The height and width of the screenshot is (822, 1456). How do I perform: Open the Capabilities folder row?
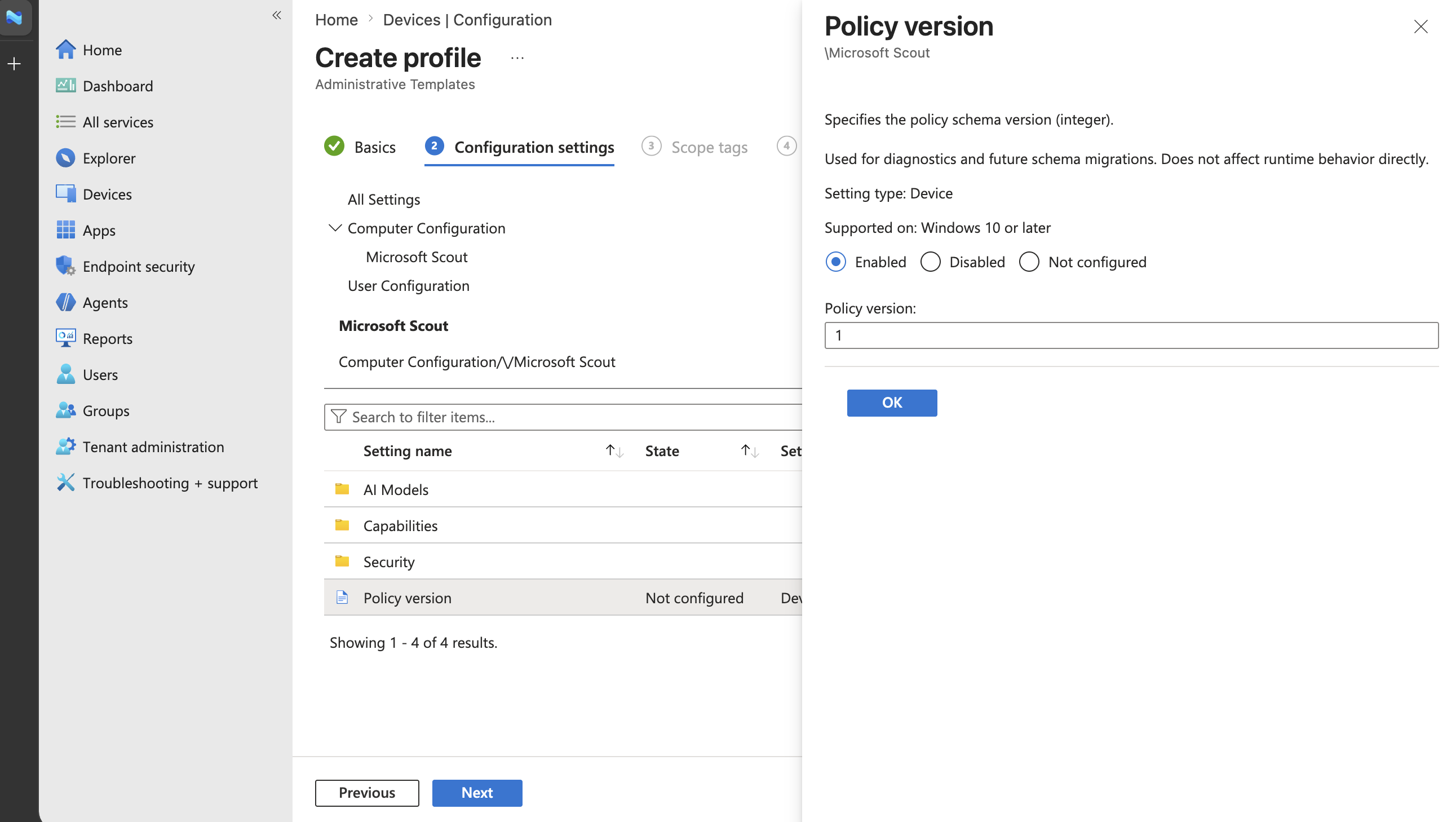coord(563,525)
